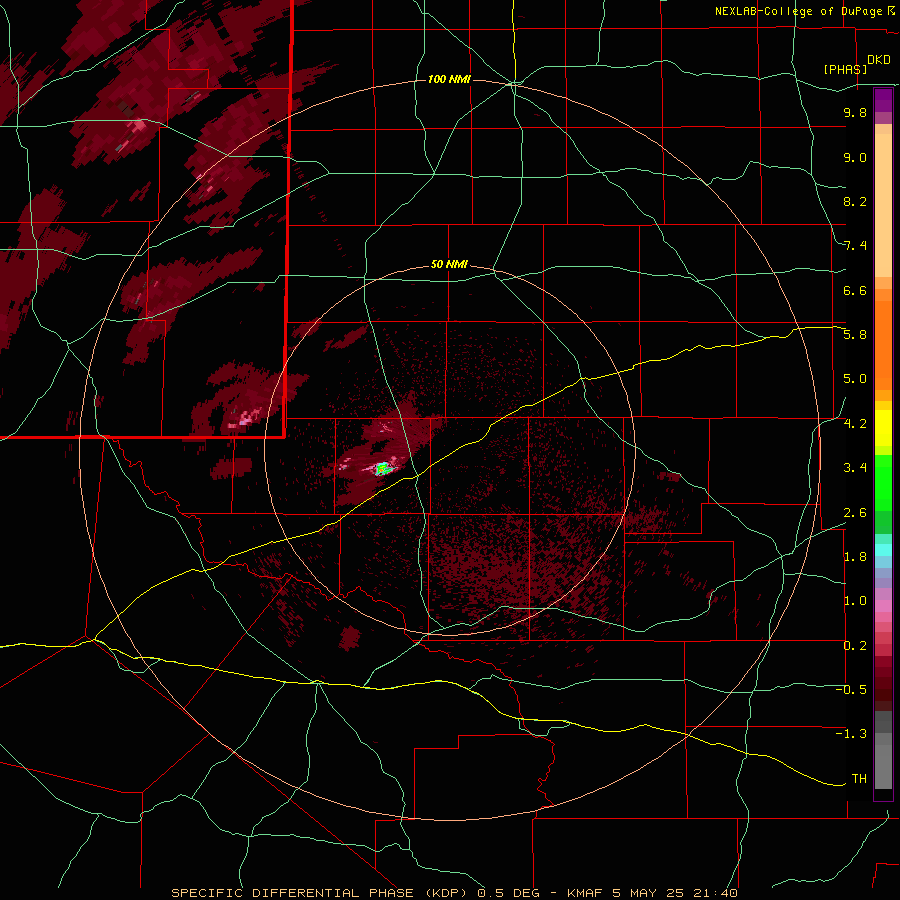Select the 5.8 value on the color scale
The height and width of the screenshot is (900, 900).
(x=855, y=335)
